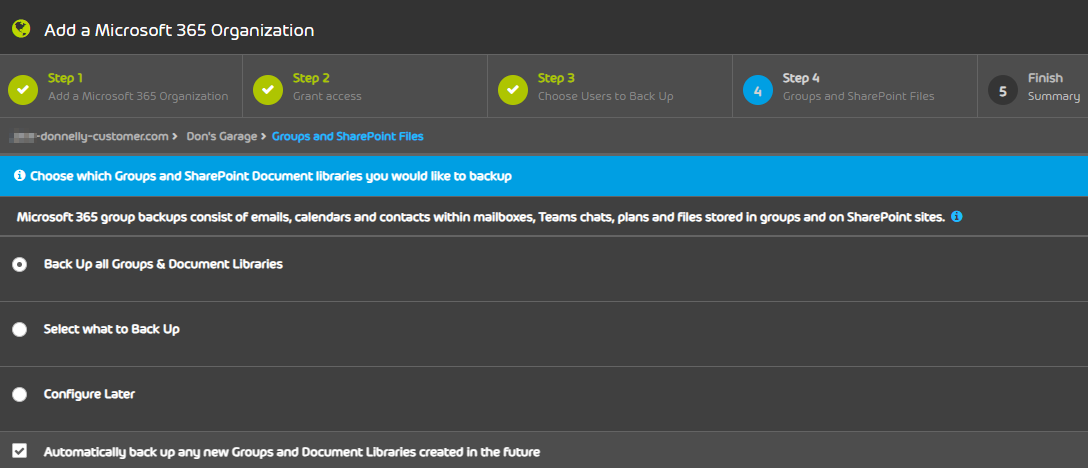Jump to Finish Summary step
This screenshot has height=468, width=1088.
click(1054, 87)
